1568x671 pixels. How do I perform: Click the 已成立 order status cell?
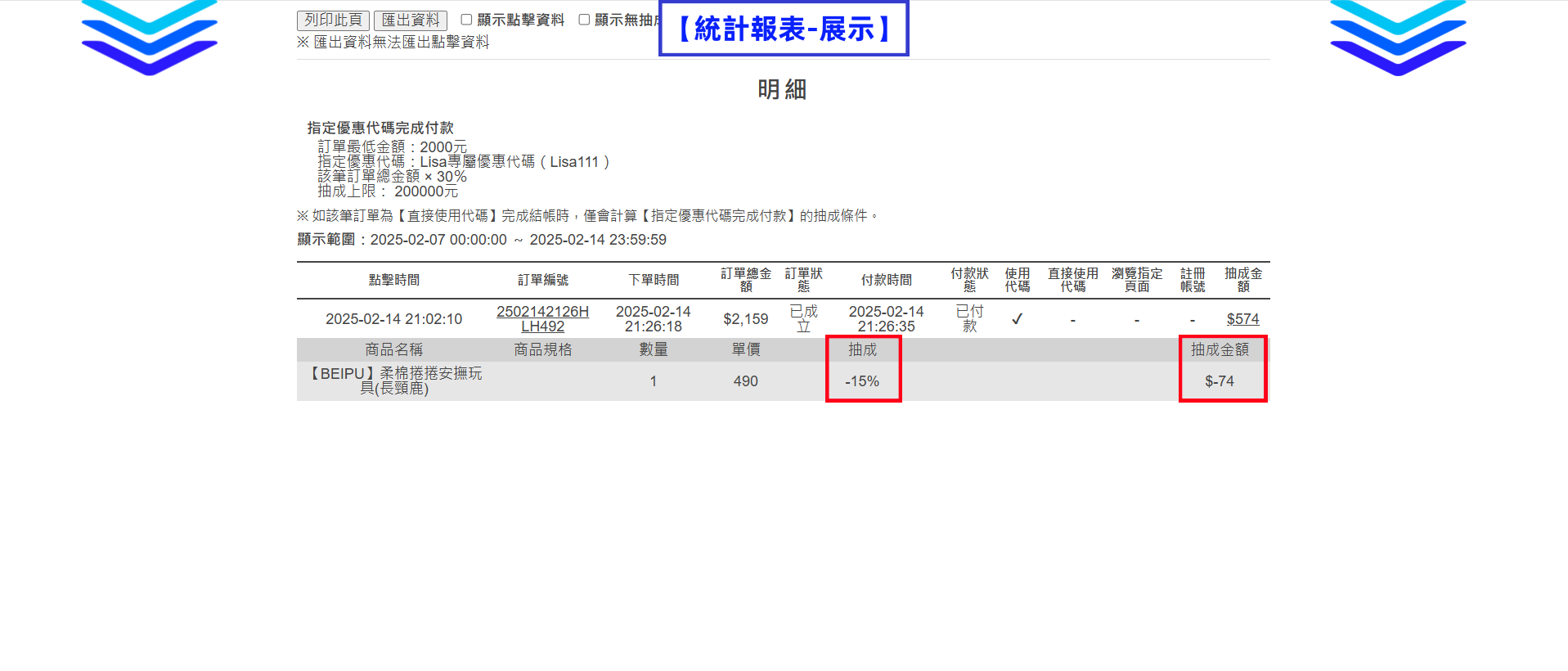pyautogui.click(x=804, y=319)
